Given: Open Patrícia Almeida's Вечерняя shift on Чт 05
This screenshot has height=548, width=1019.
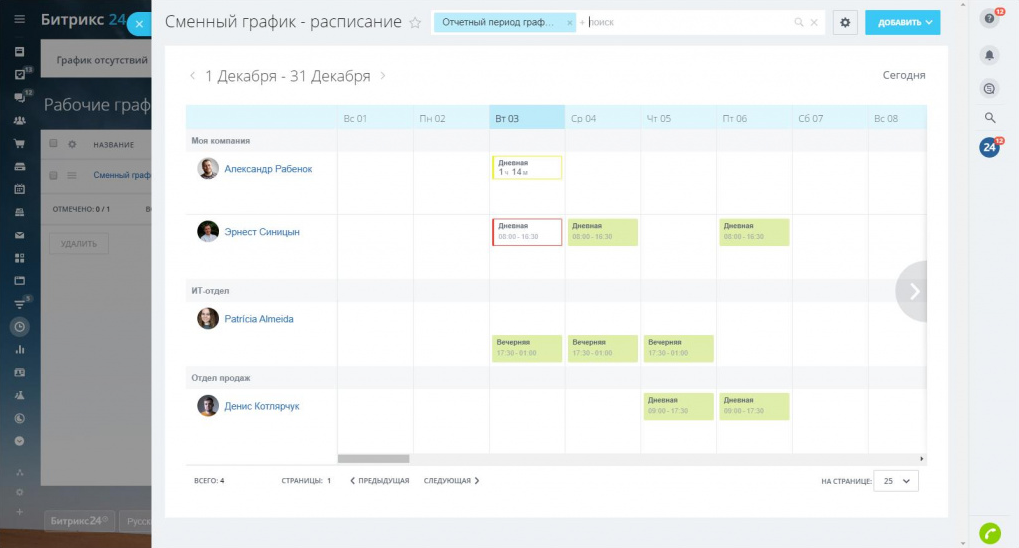Looking at the screenshot, I should pos(678,348).
